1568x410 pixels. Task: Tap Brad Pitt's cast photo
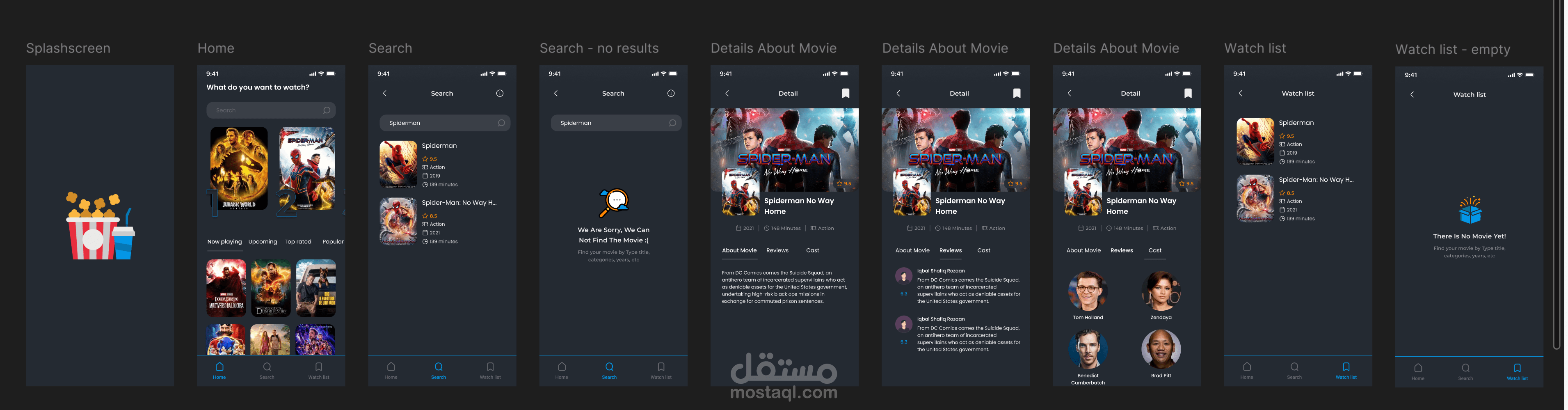(x=1161, y=349)
